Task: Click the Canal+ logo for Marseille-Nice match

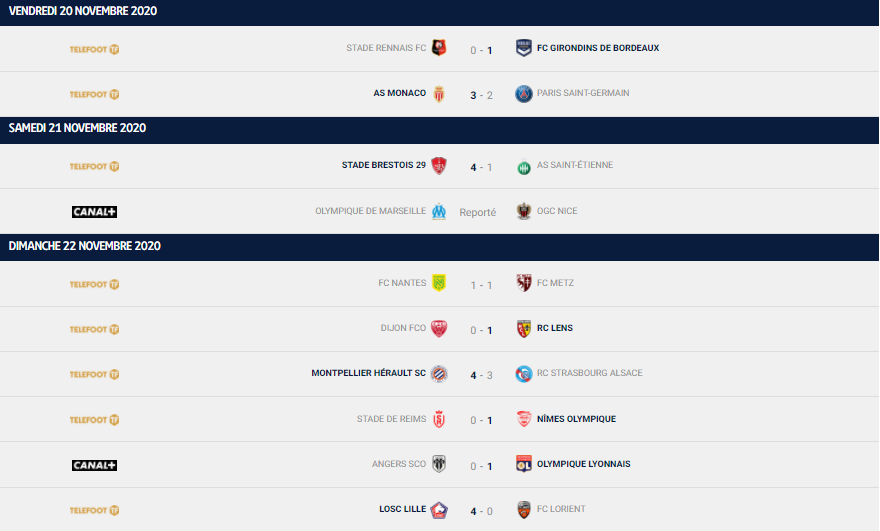Action: tap(94, 212)
